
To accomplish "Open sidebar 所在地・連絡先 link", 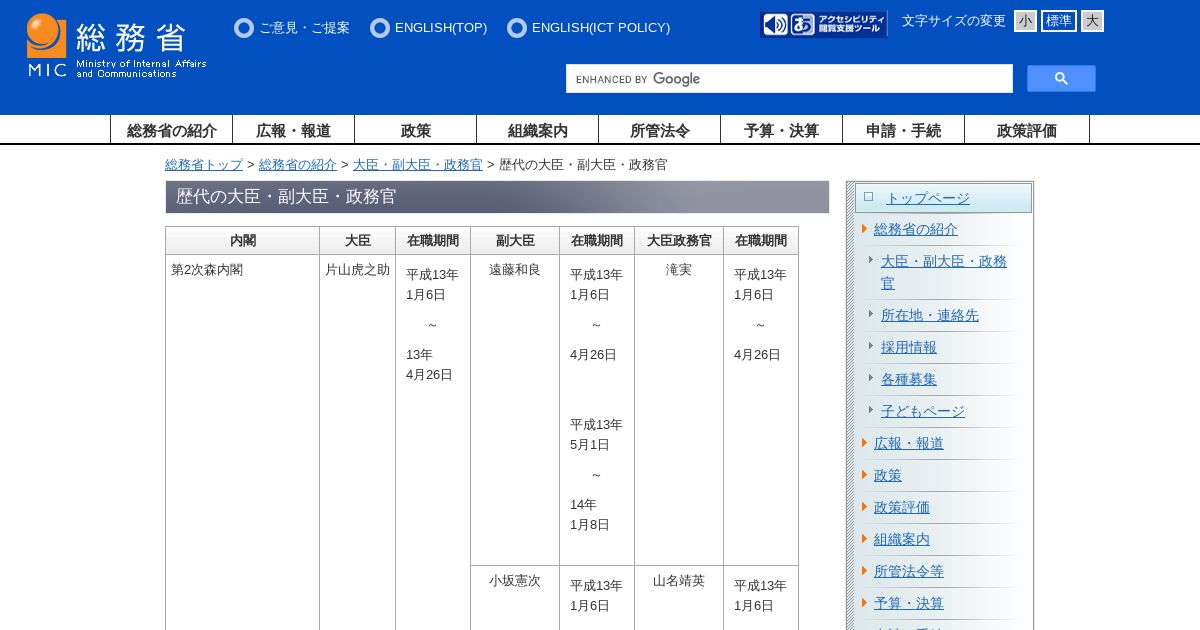I will [x=930, y=315].
